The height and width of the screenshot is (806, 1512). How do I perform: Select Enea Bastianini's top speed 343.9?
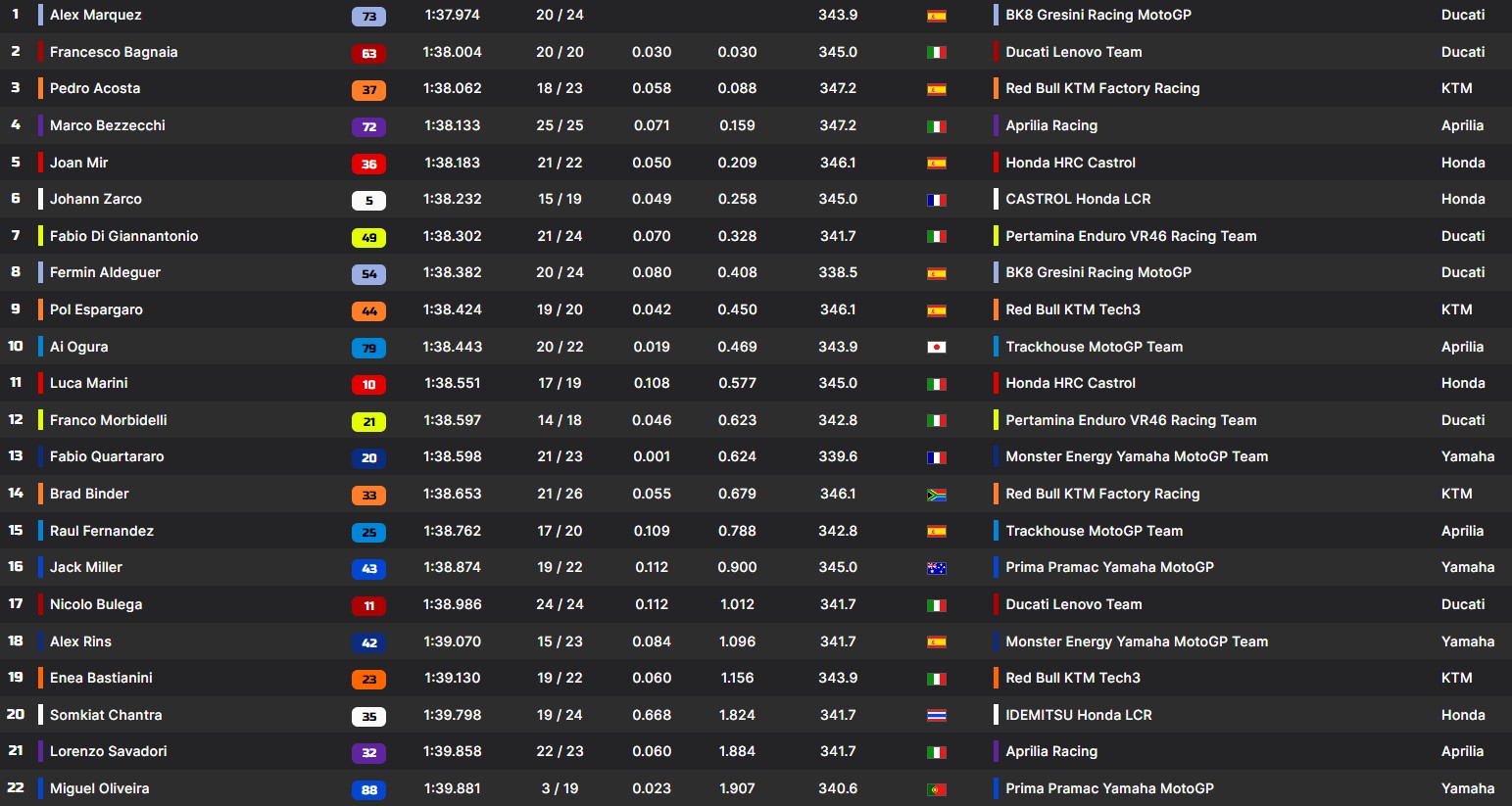pos(838,677)
